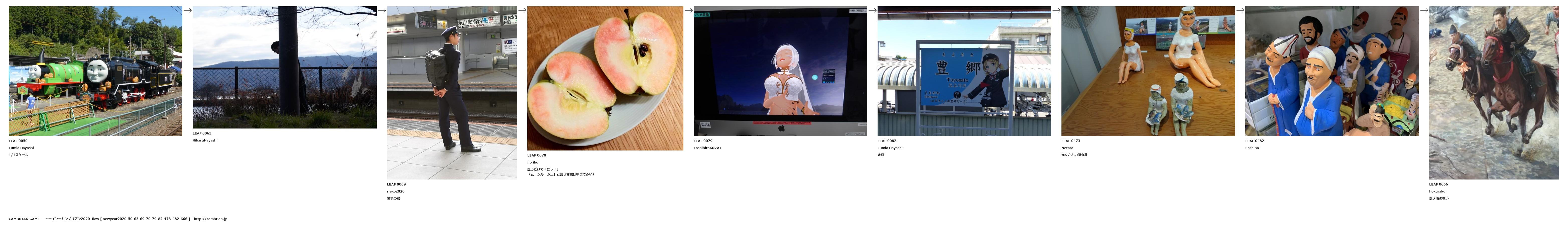Click the arrow after the diver figurines photo
This screenshot has width=1568, height=225.
tap(1240, 10)
